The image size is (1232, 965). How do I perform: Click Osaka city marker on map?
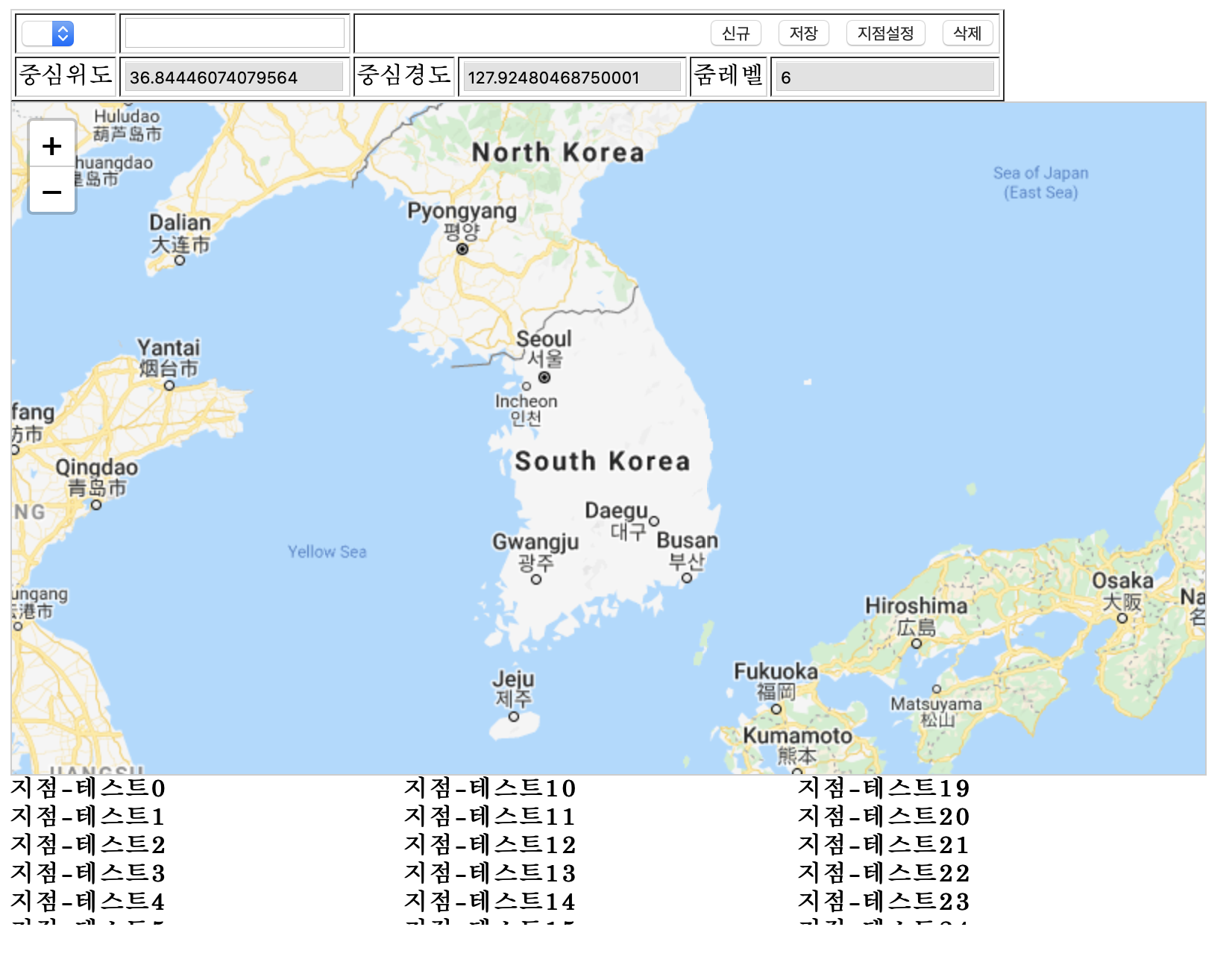(1122, 617)
